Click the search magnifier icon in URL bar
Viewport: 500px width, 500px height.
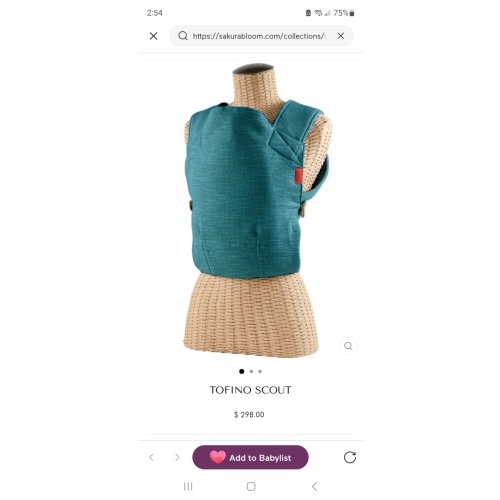coord(183,36)
